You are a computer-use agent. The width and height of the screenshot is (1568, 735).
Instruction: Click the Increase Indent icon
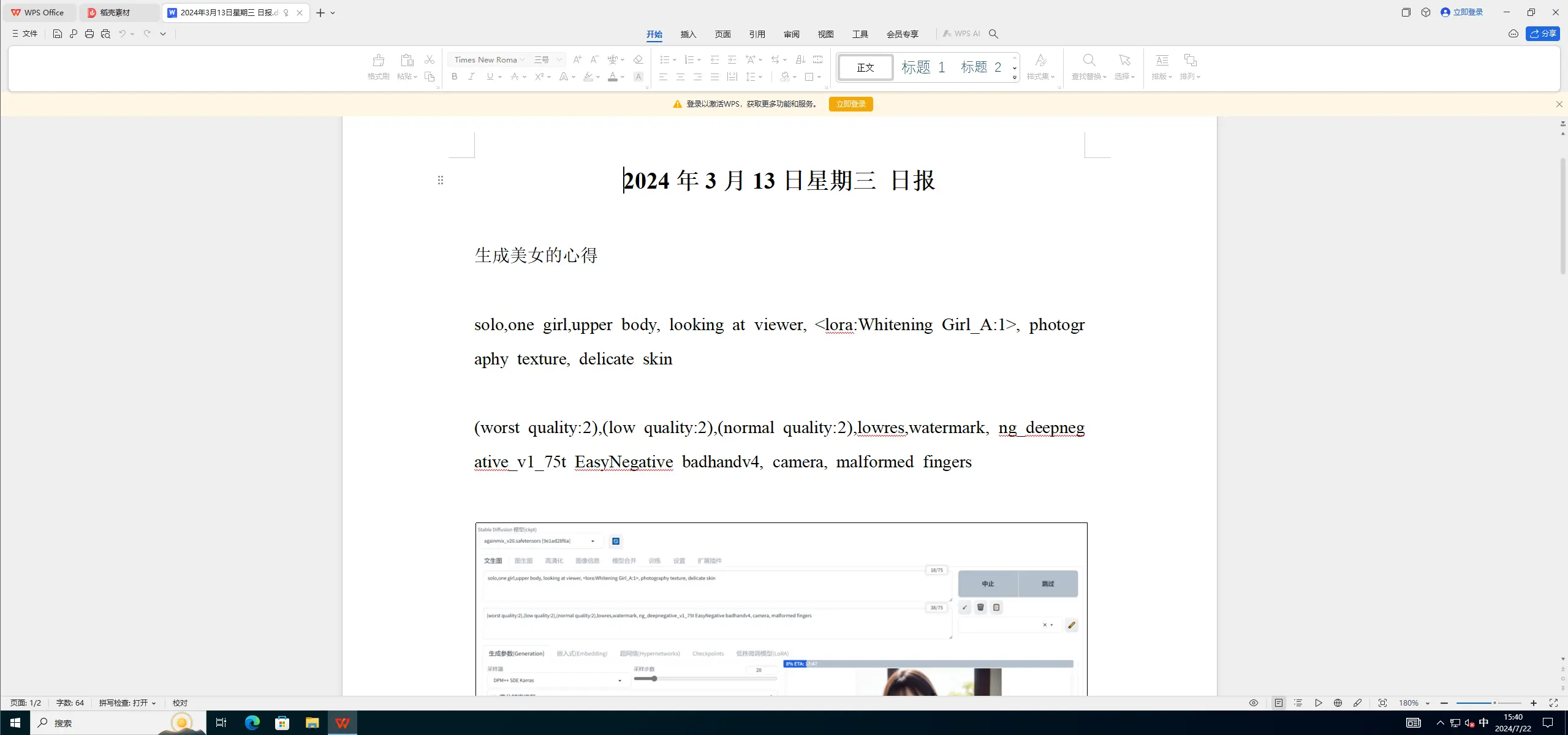point(732,59)
